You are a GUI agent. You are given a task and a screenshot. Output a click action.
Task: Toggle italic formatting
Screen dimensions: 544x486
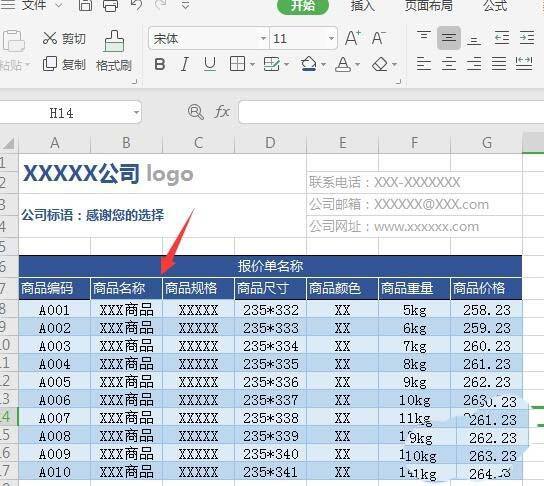pyautogui.click(x=185, y=64)
